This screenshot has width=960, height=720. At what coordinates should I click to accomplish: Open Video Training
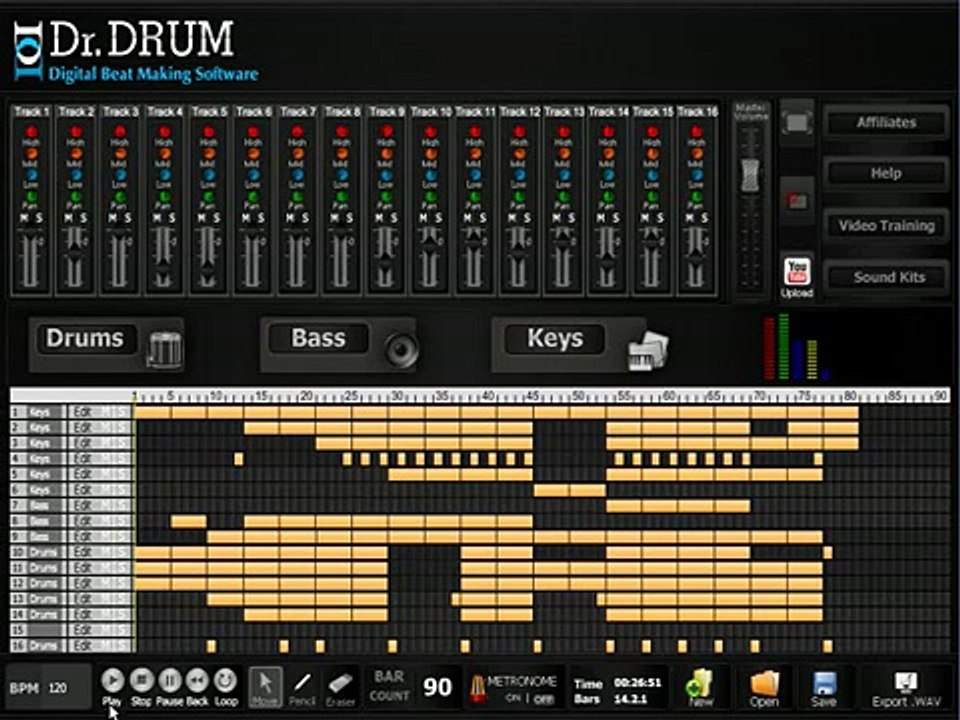[x=886, y=226]
